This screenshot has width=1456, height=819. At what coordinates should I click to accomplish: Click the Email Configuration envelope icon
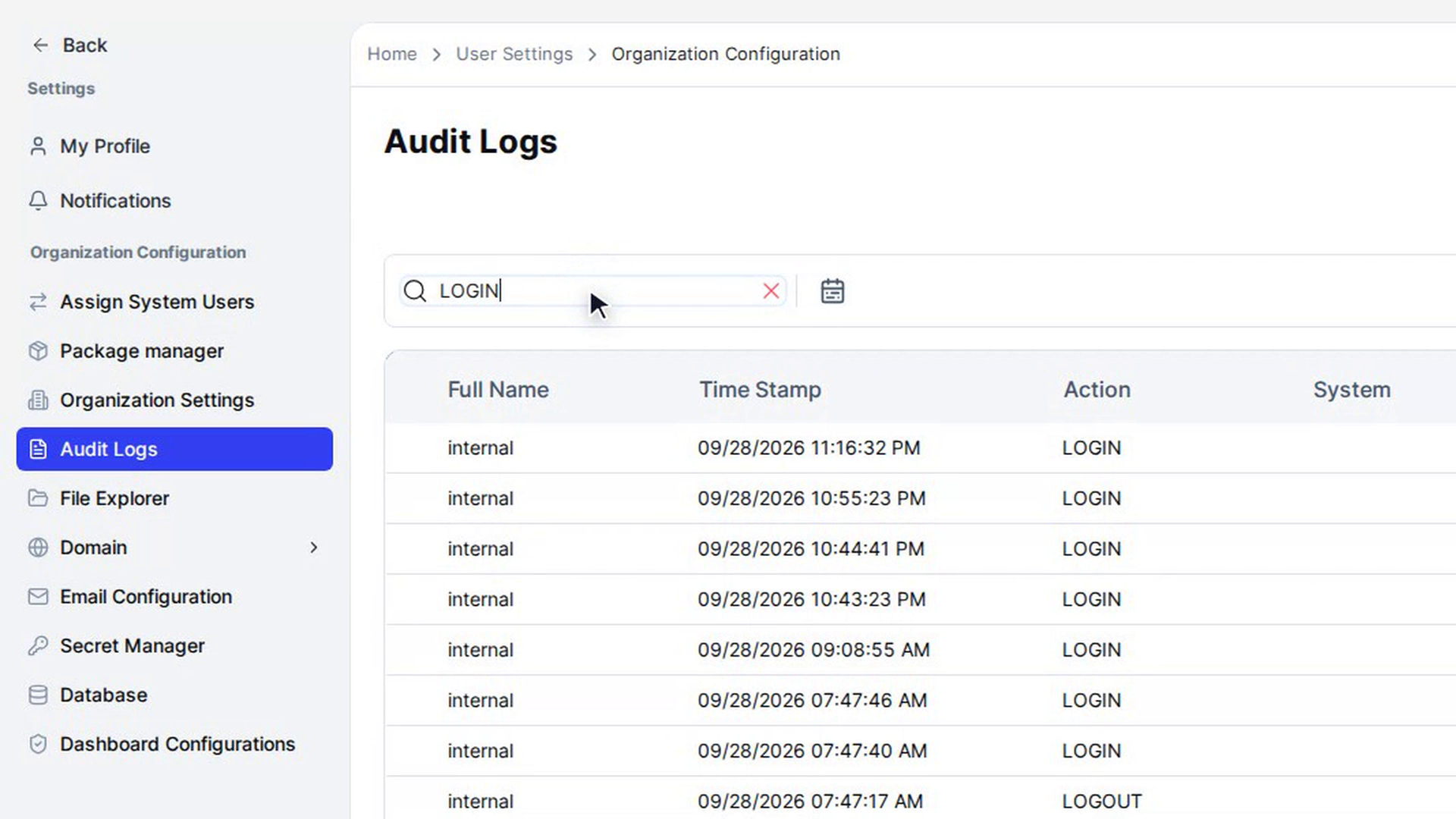(x=38, y=597)
